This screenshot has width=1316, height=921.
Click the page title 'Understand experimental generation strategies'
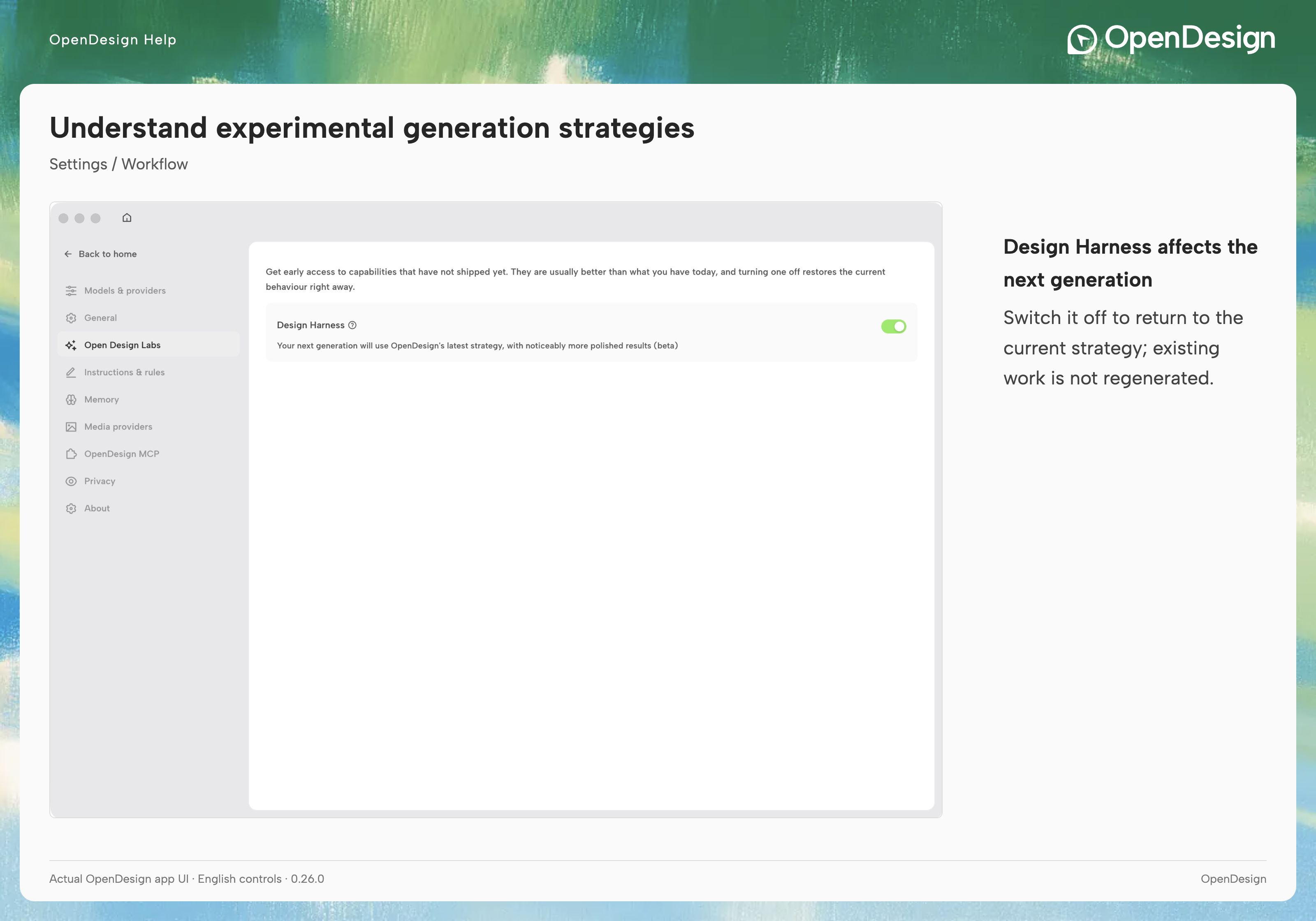click(x=372, y=128)
